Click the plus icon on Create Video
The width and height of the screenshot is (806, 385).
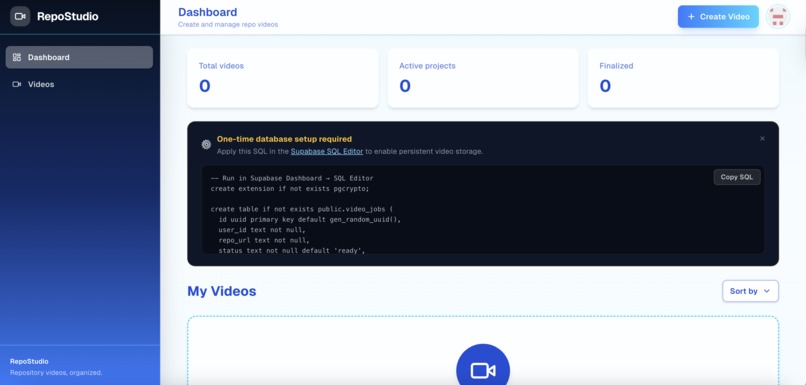coord(691,16)
